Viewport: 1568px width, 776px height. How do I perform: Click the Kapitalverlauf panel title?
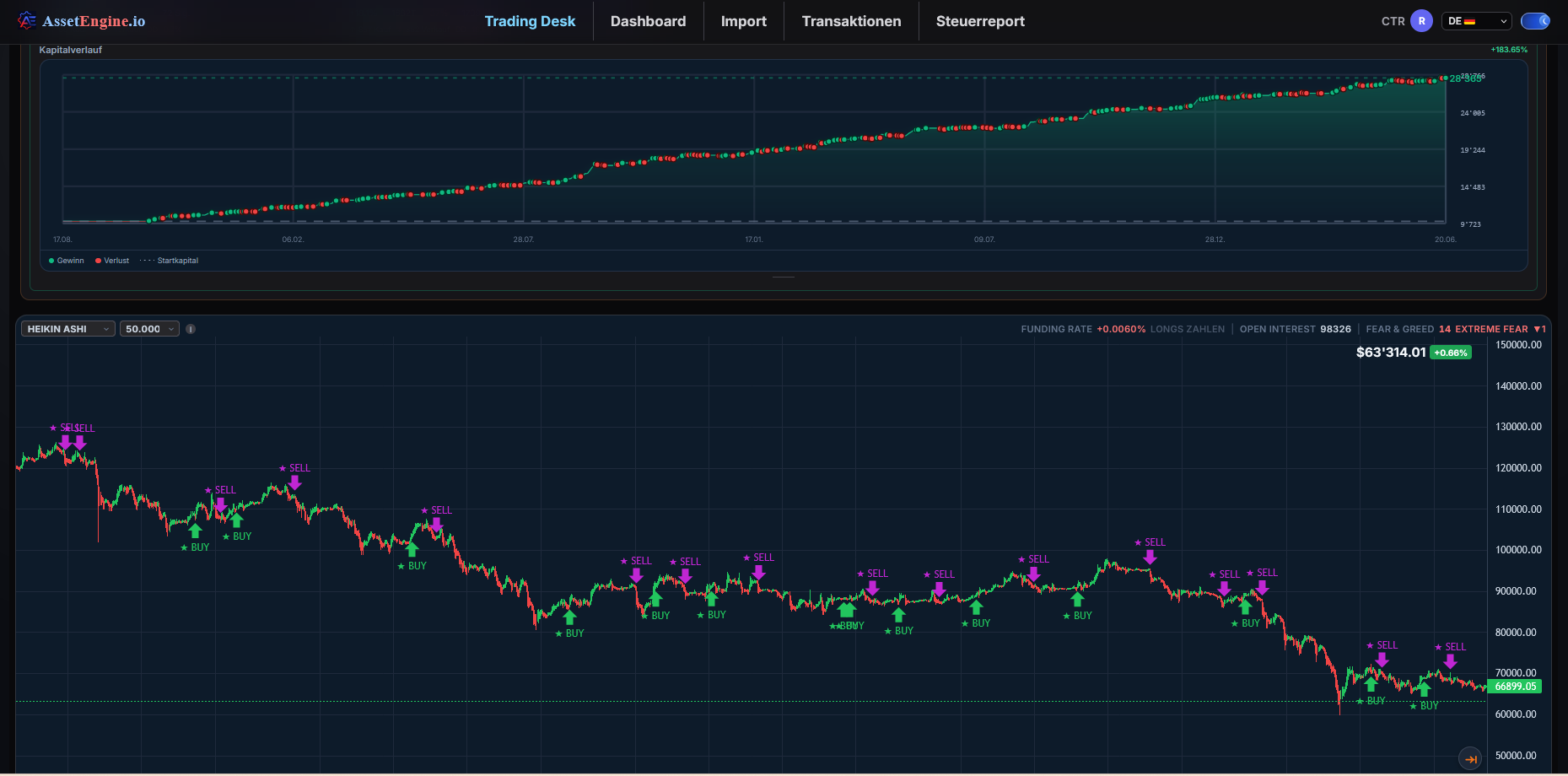[70, 50]
